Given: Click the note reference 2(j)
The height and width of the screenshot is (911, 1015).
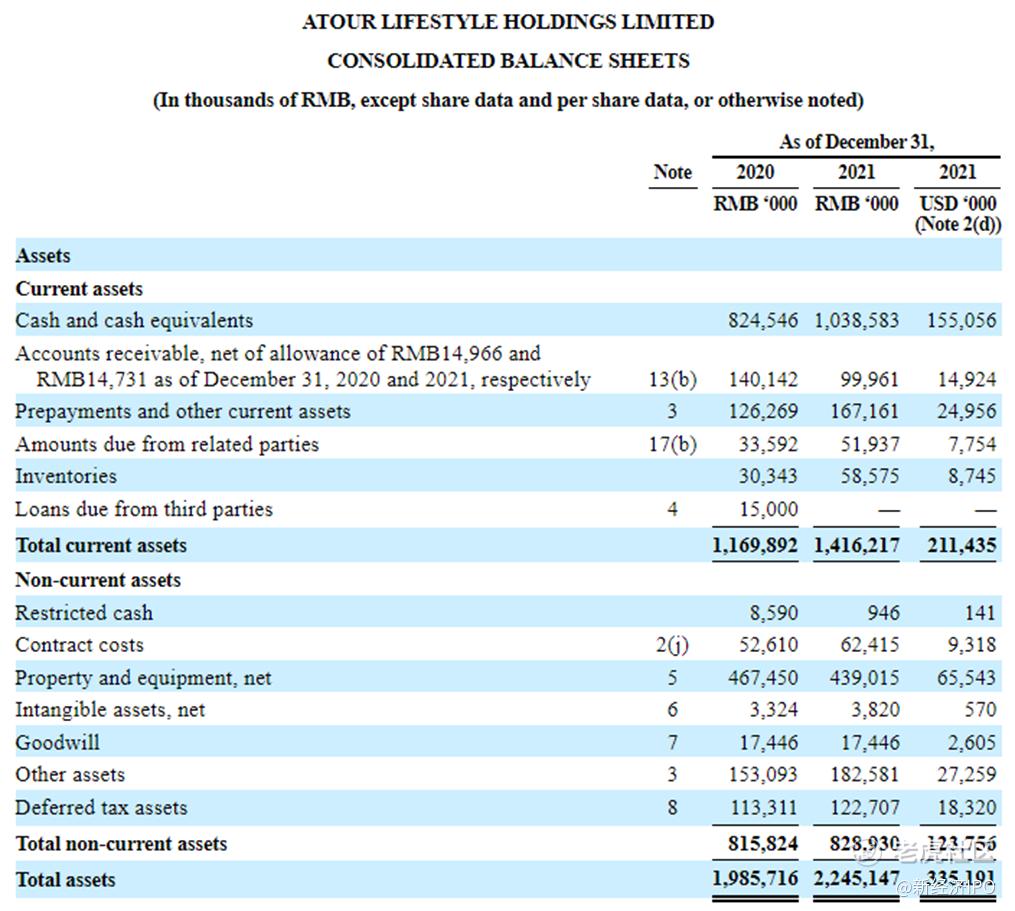Looking at the screenshot, I should [673, 646].
